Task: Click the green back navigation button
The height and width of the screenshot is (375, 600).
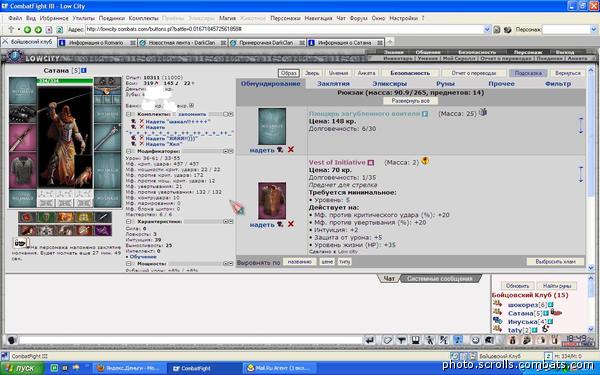Action: click(x=27, y=29)
